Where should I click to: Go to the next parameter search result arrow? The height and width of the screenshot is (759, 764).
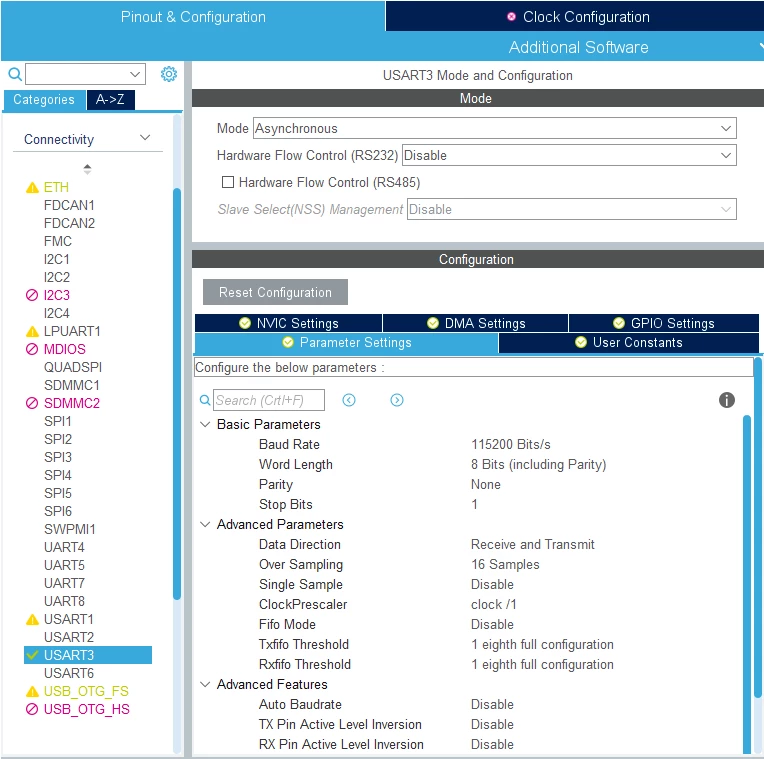coord(397,400)
